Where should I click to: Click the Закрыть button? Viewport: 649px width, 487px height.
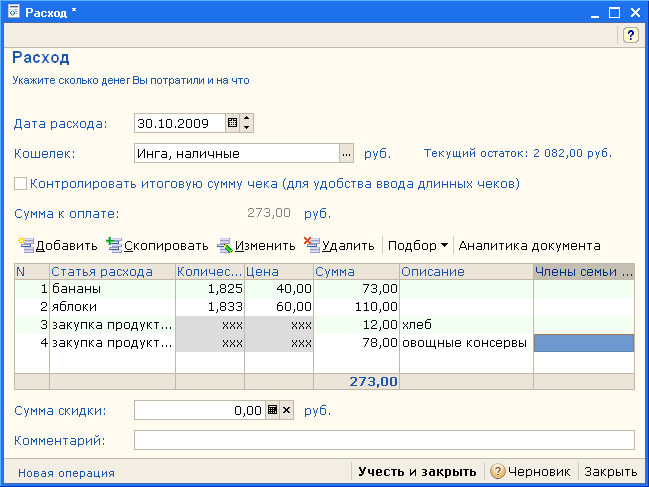pyautogui.click(x=611, y=472)
